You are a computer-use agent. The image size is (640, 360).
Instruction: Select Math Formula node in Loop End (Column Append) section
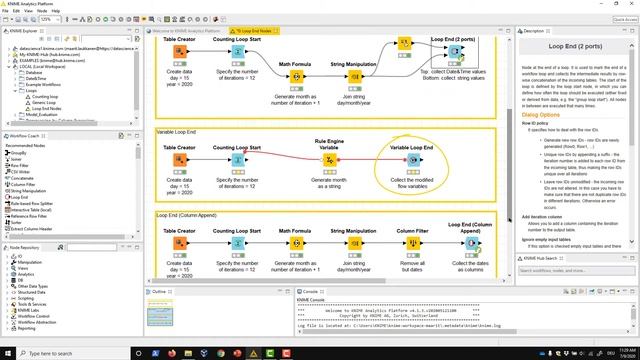[x=296, y=243]
